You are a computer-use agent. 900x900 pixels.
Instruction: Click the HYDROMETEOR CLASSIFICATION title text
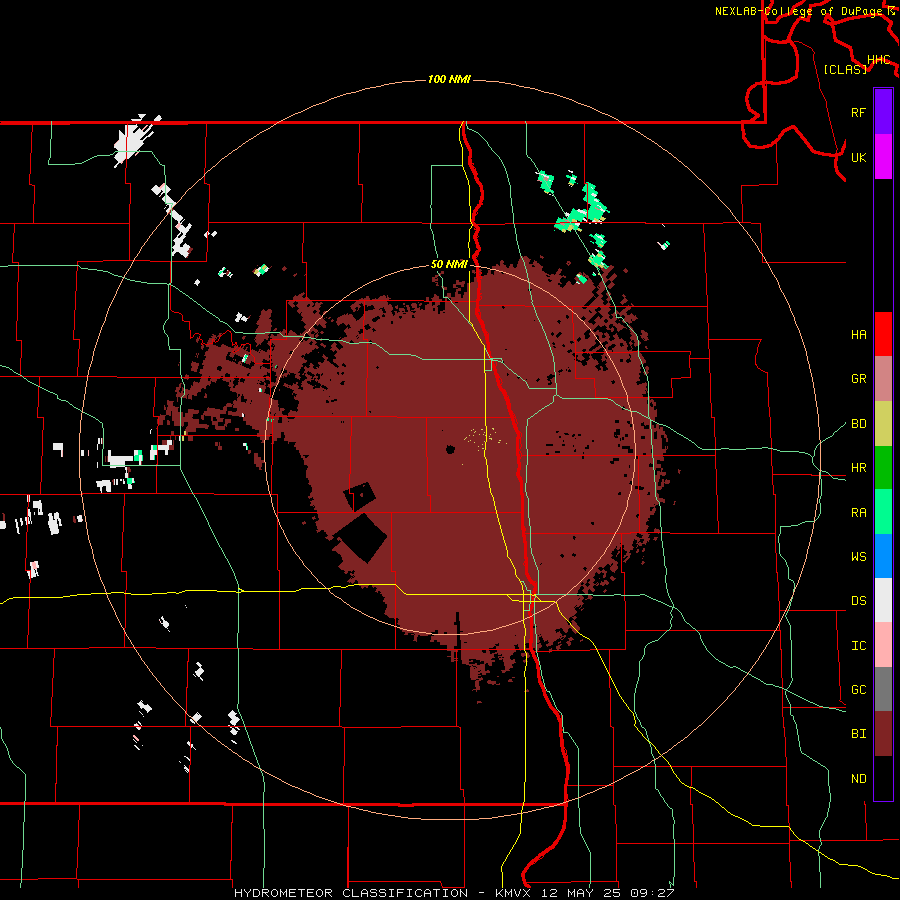(350, 893)
